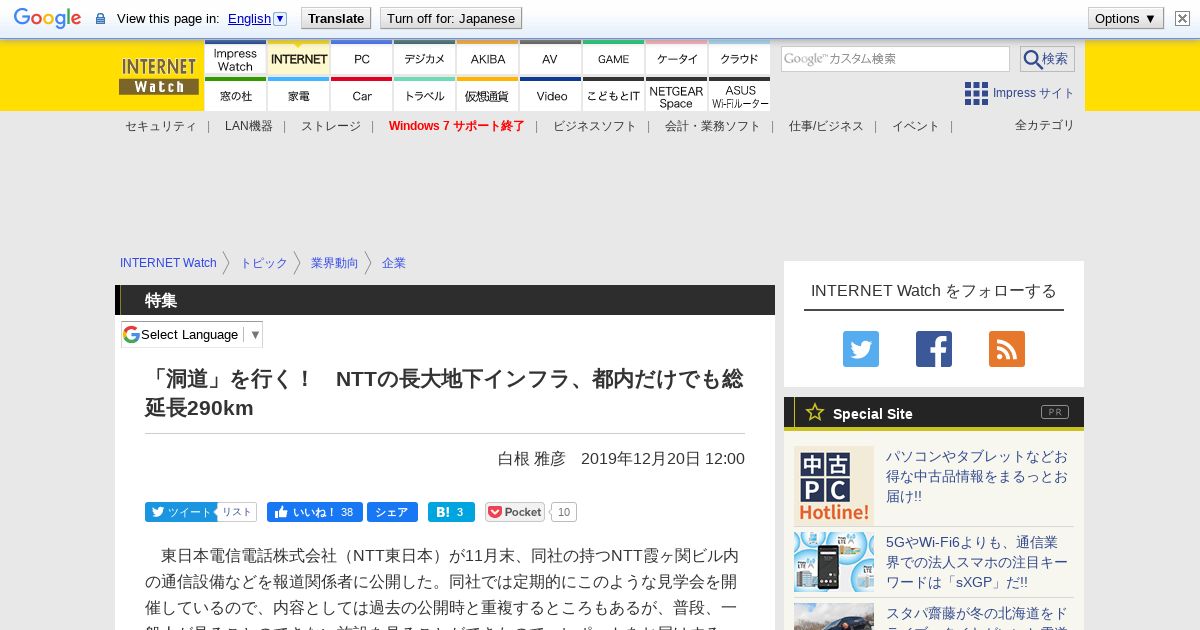Click the 業界動向 breadcrumb
1200x630 pixels.
point(334,263)
